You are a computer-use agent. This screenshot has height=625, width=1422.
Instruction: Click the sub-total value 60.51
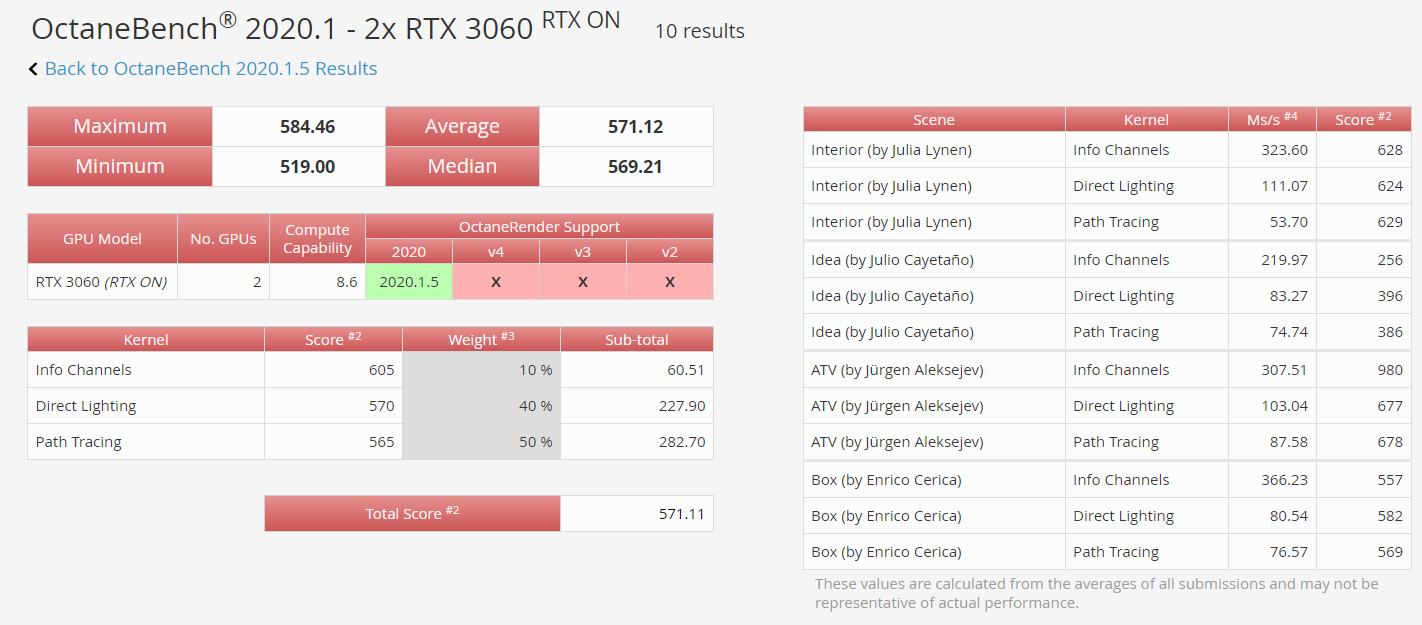(686, 370)
